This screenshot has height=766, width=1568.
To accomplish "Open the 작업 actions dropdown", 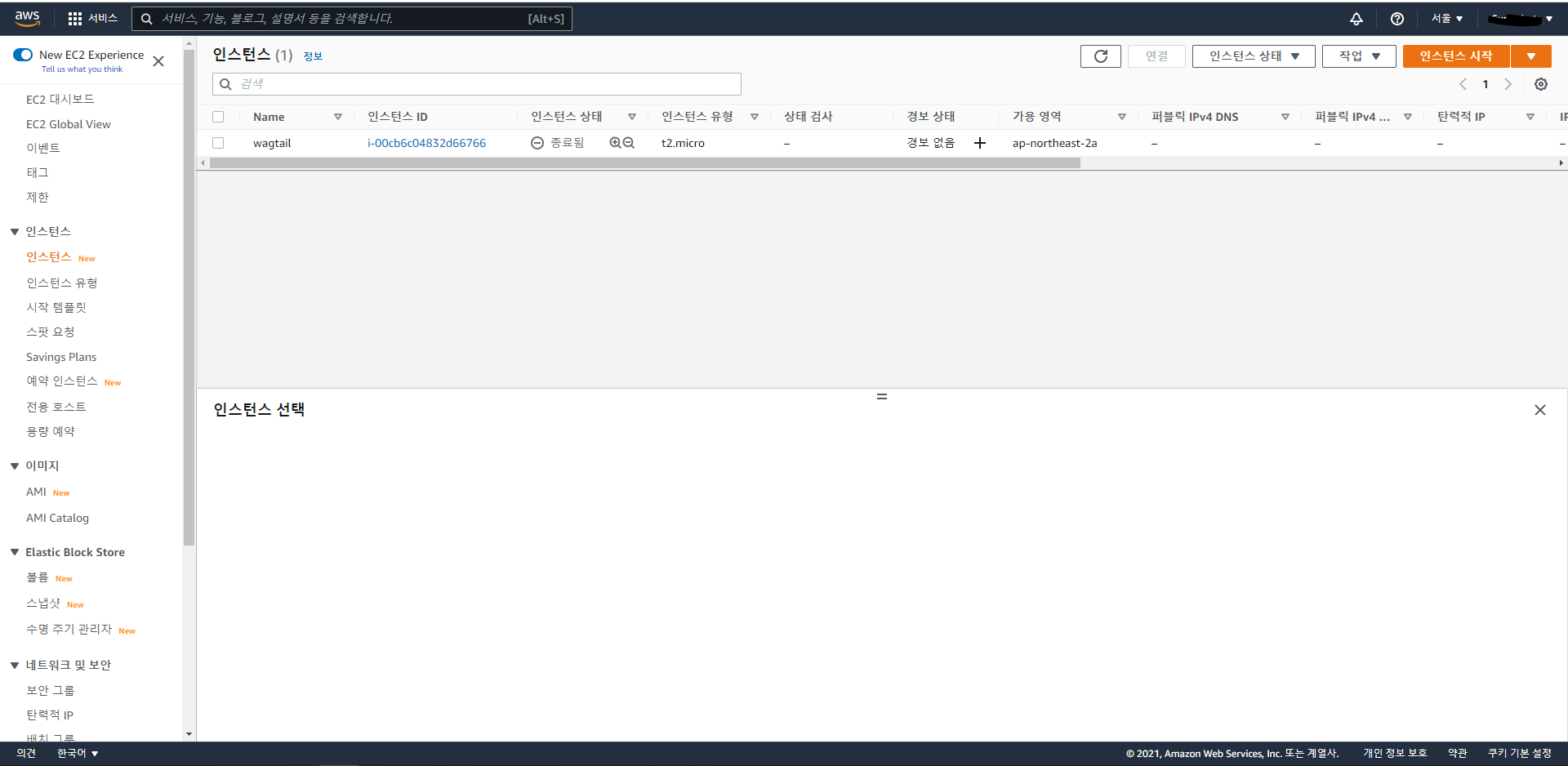I will (x=1359, y=56).
